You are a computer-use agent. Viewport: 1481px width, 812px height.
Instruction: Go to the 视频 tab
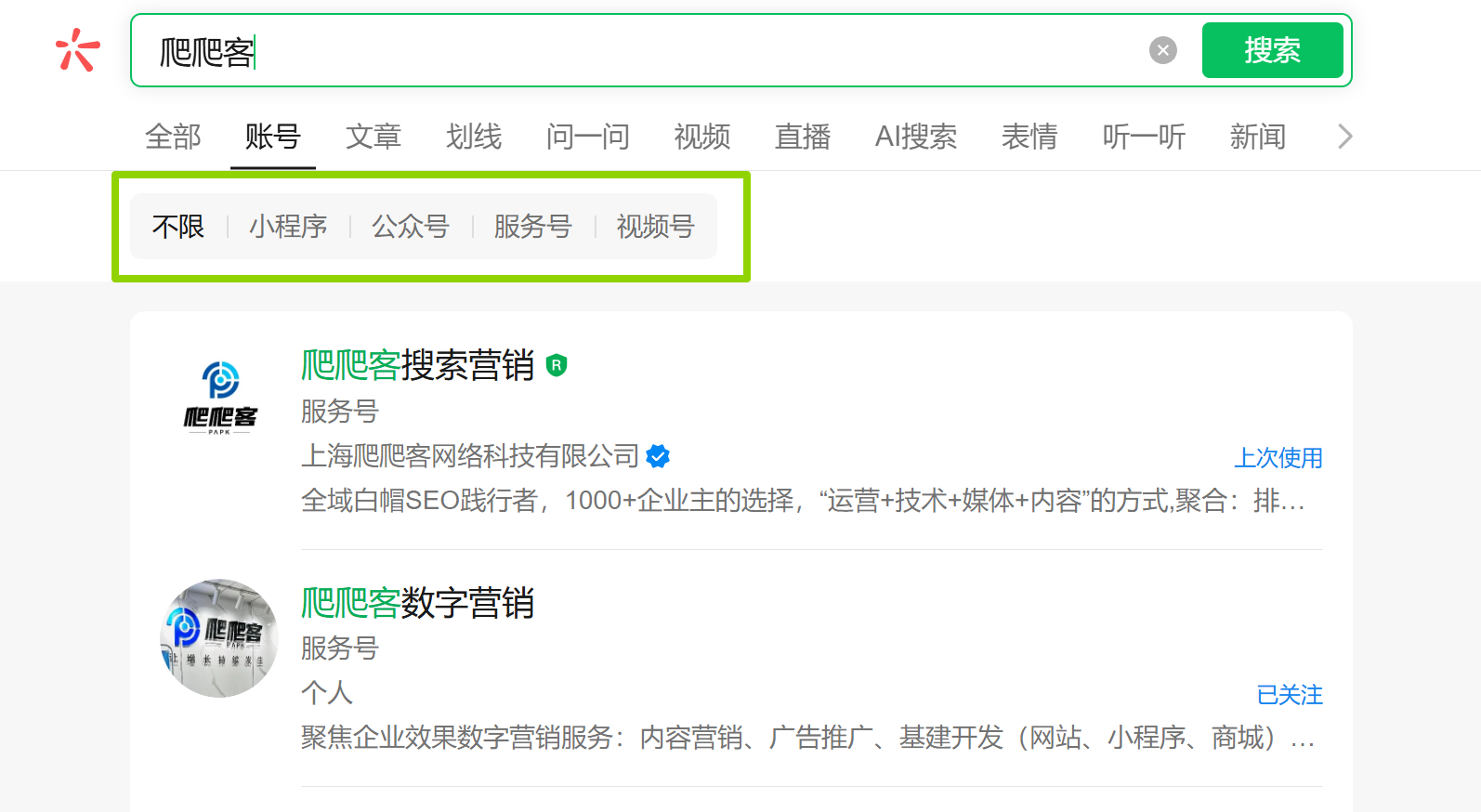point(702,137)
